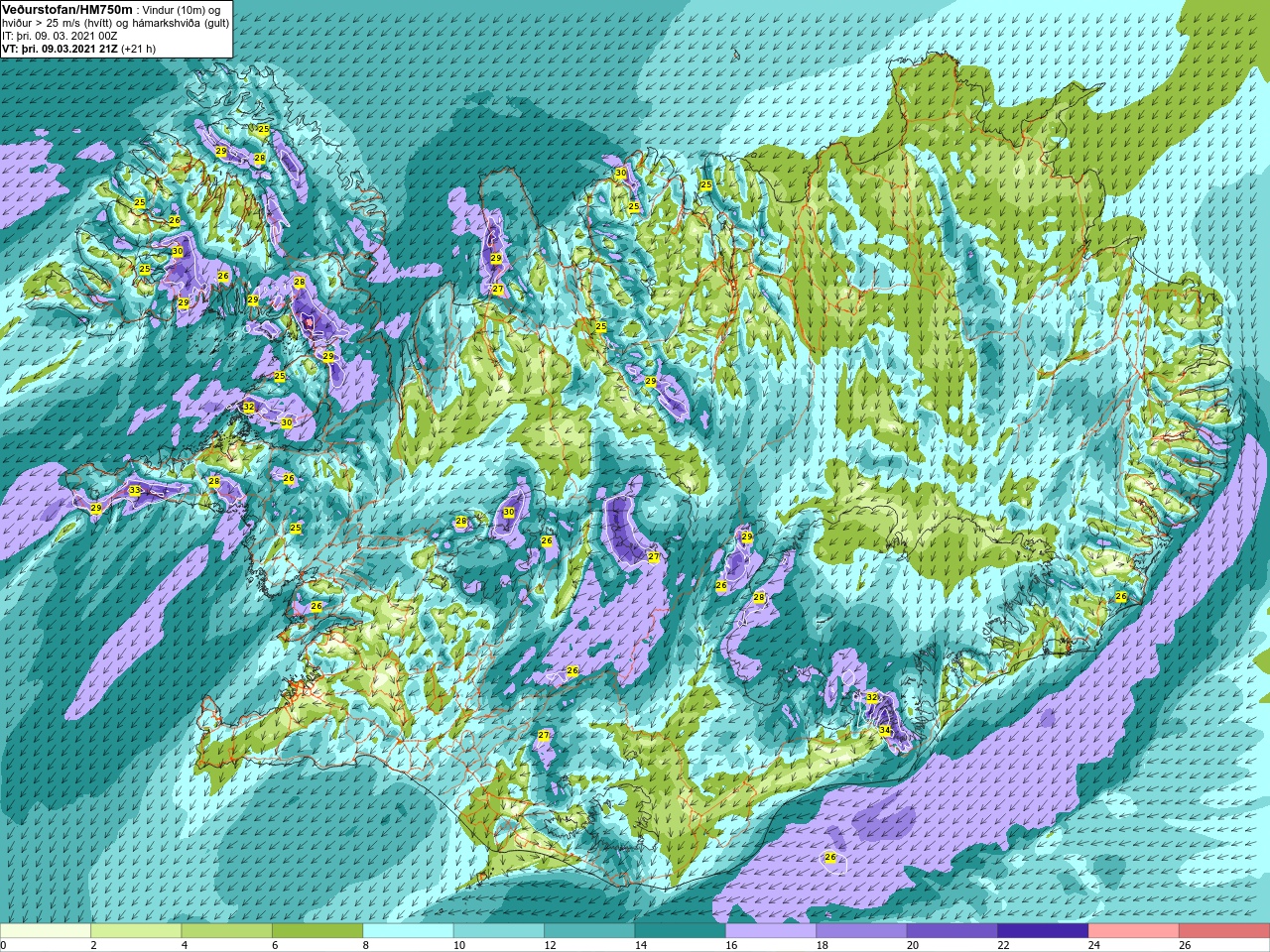The image size is (1270, 952).
Task: Click the purple 18–20 m/s legend swatch
Action: (x=861, y=931)
